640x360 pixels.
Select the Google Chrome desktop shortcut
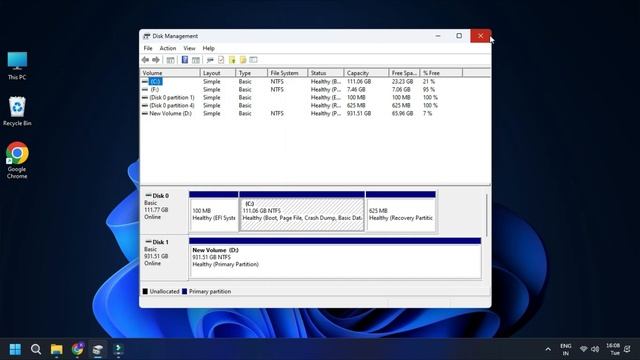click(17, 160)
